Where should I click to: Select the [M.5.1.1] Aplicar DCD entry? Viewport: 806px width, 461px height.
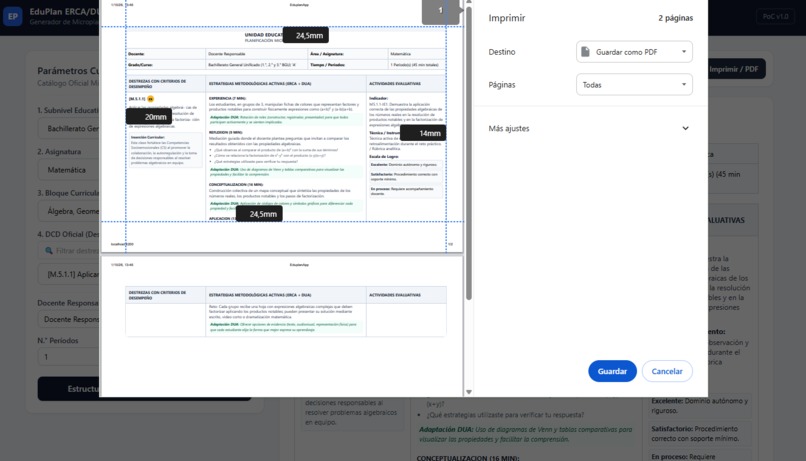(69, 274)
